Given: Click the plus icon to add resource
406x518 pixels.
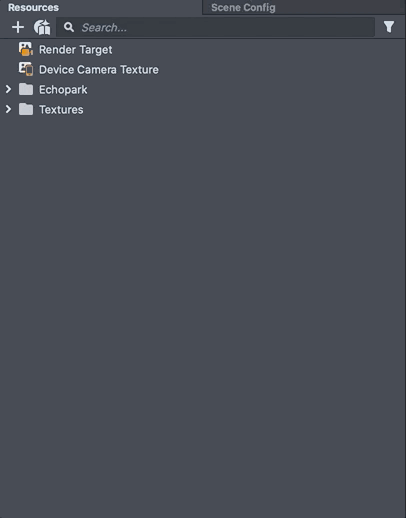Looking at the screenshot, I should click(x=18, y=27).
